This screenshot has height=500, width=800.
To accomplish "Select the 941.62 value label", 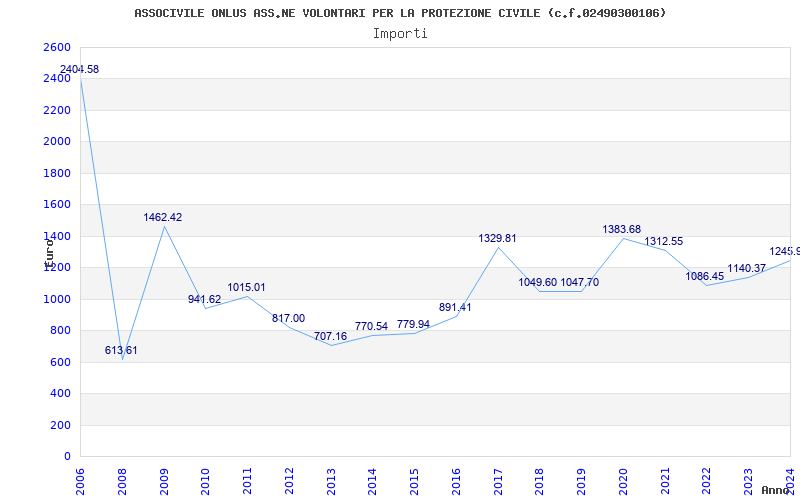I will [205, 299].
